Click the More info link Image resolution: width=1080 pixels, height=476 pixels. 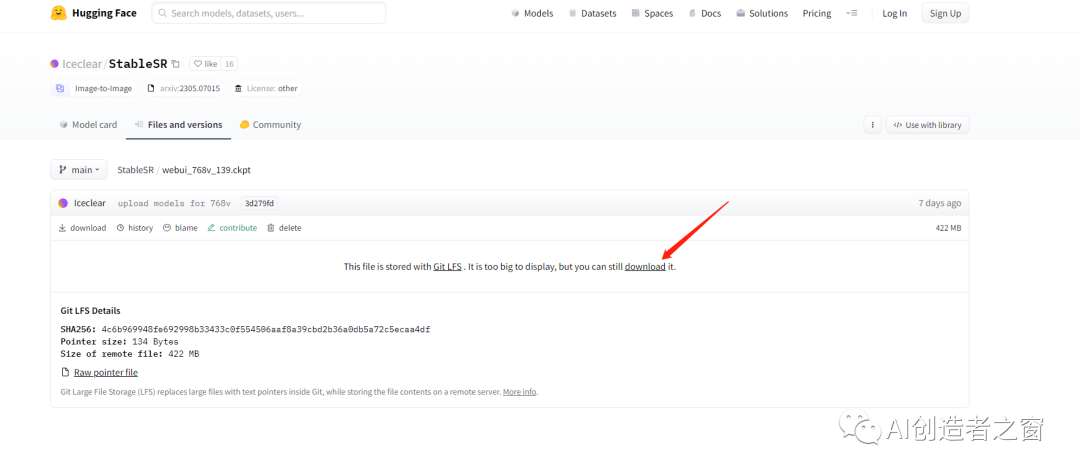[519, 391]
